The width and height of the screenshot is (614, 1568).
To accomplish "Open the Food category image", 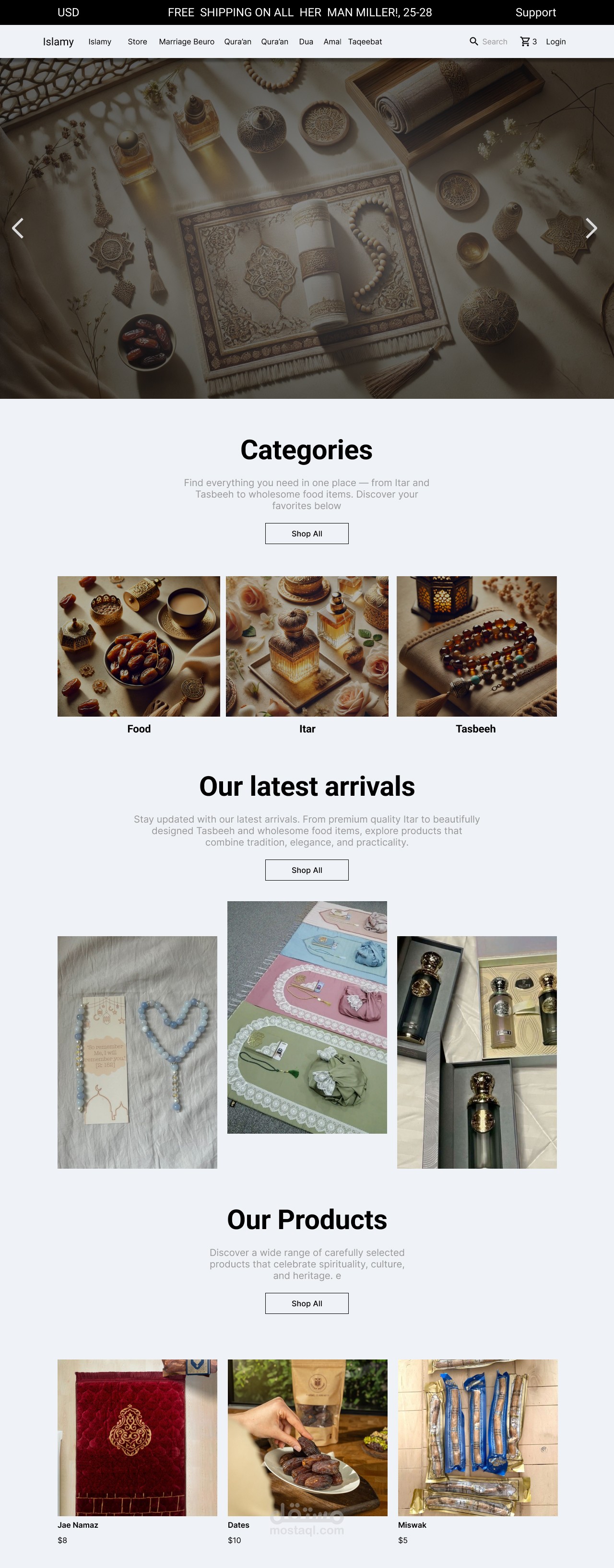I will click(x=139, y=647).
